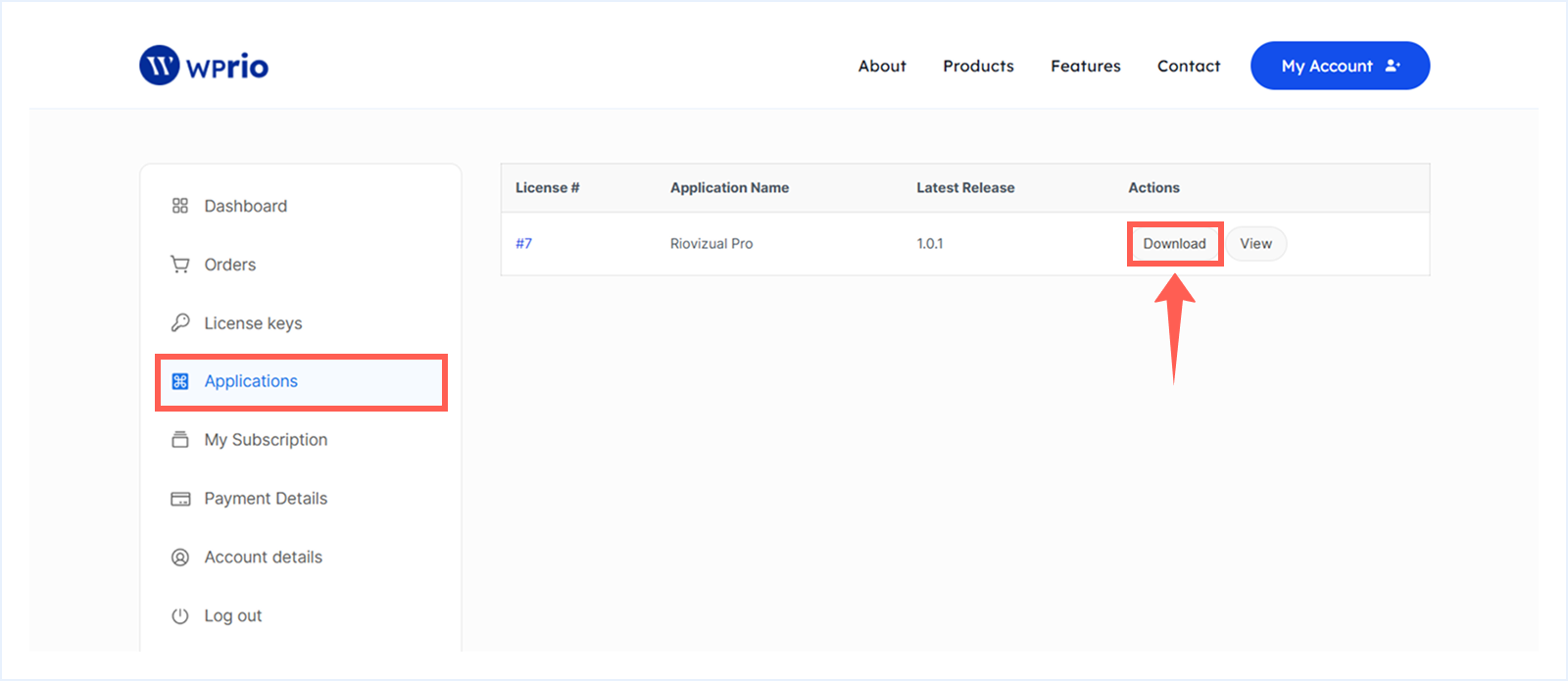Go to Products in top navigation
Screen dimensions: 1568x681
point(978,66)
